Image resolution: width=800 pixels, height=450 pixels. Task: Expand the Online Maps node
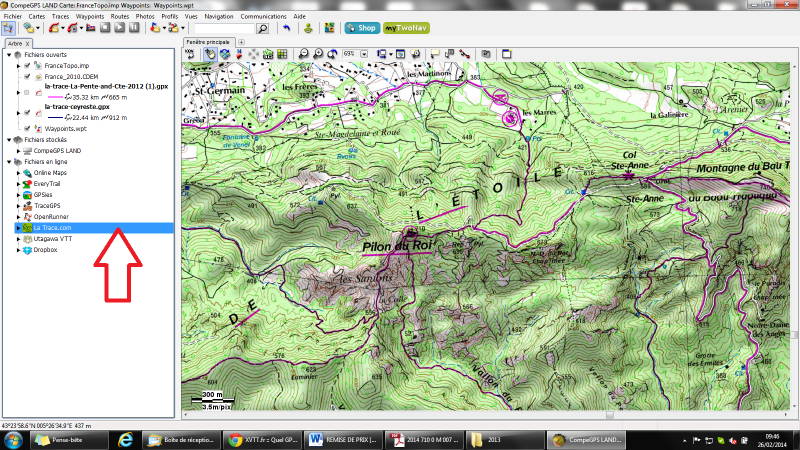pos(18,173)
